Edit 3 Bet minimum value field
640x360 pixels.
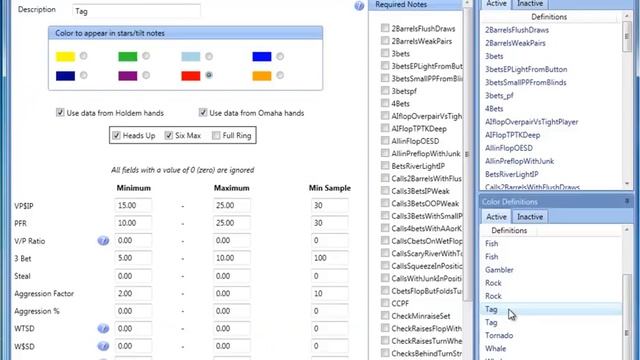click(133, 258)
